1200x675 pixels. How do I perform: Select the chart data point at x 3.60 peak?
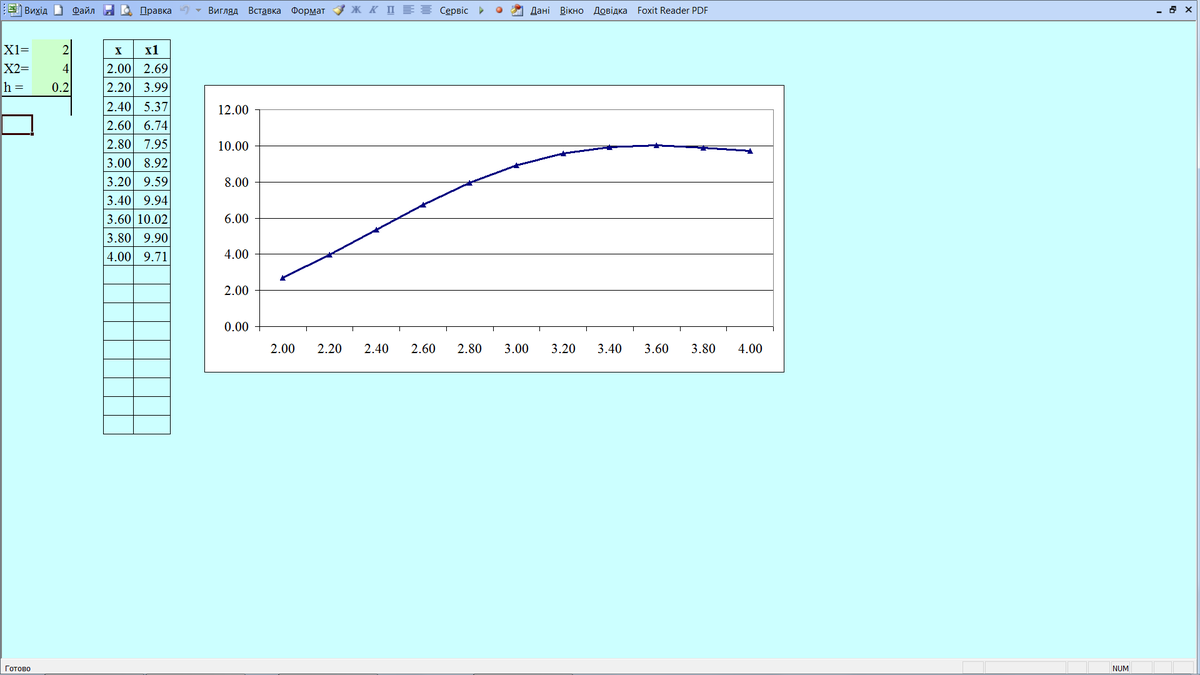coord(656,145)
